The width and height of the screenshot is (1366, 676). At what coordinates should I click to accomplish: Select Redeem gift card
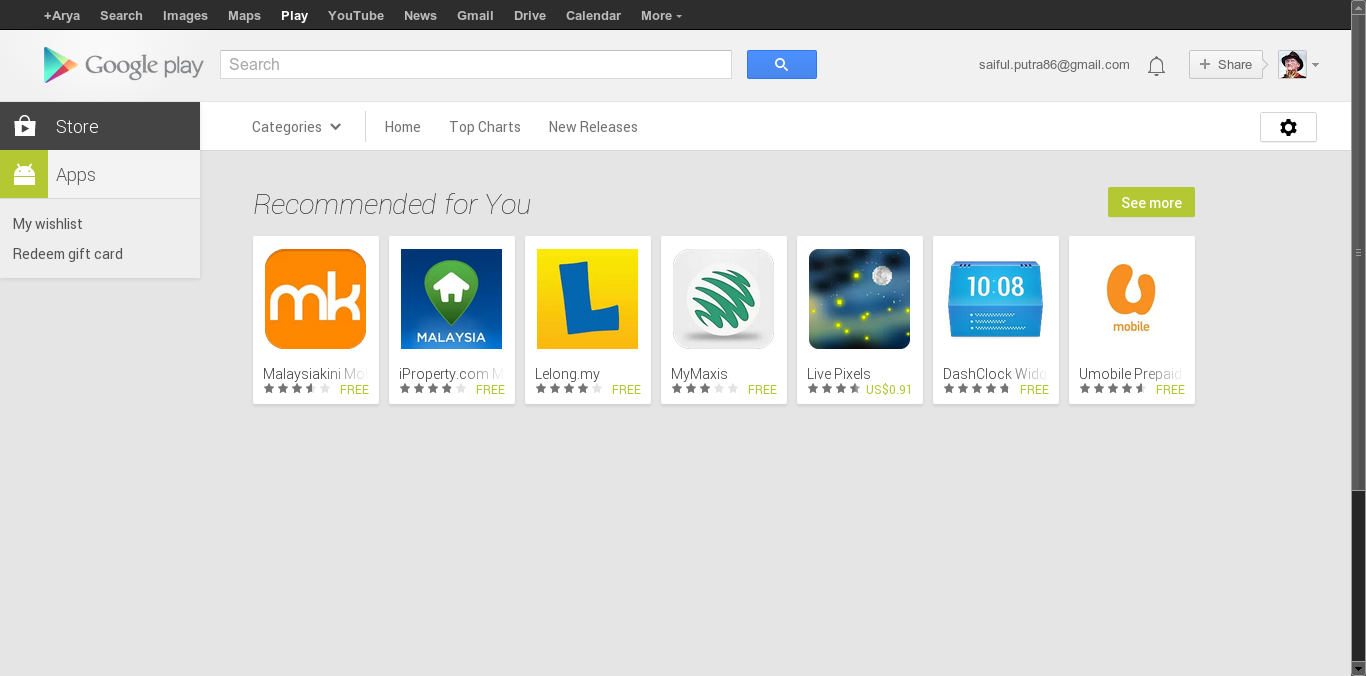coord(67,253)
